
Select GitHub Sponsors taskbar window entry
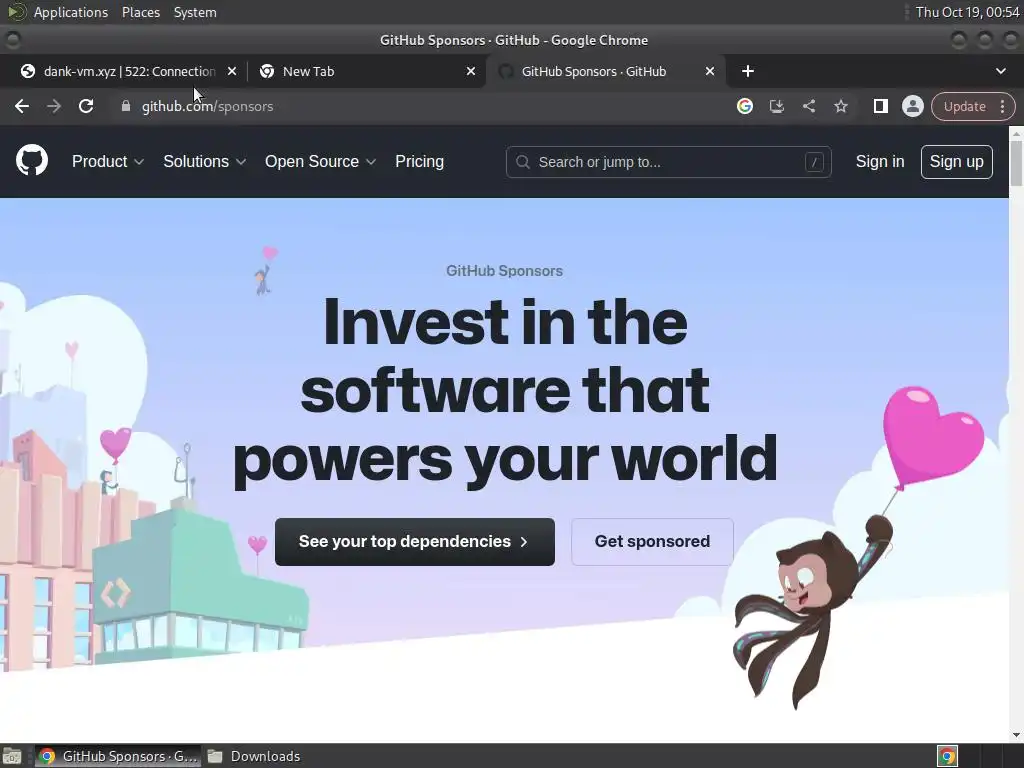[118, 756]
